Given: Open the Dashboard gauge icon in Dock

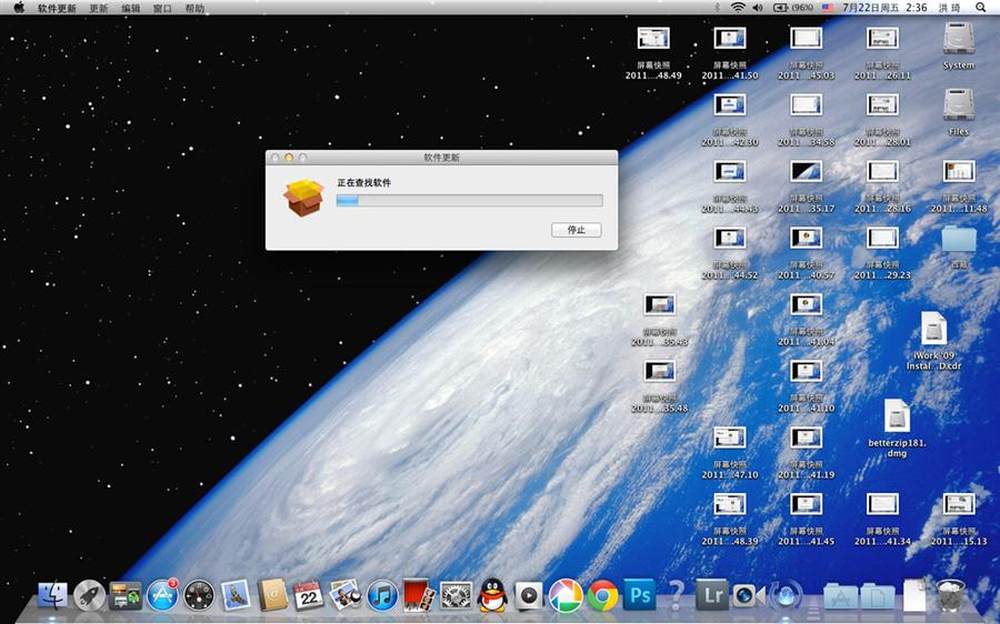Looking at the screenshot, I should [x=199, y=595].
